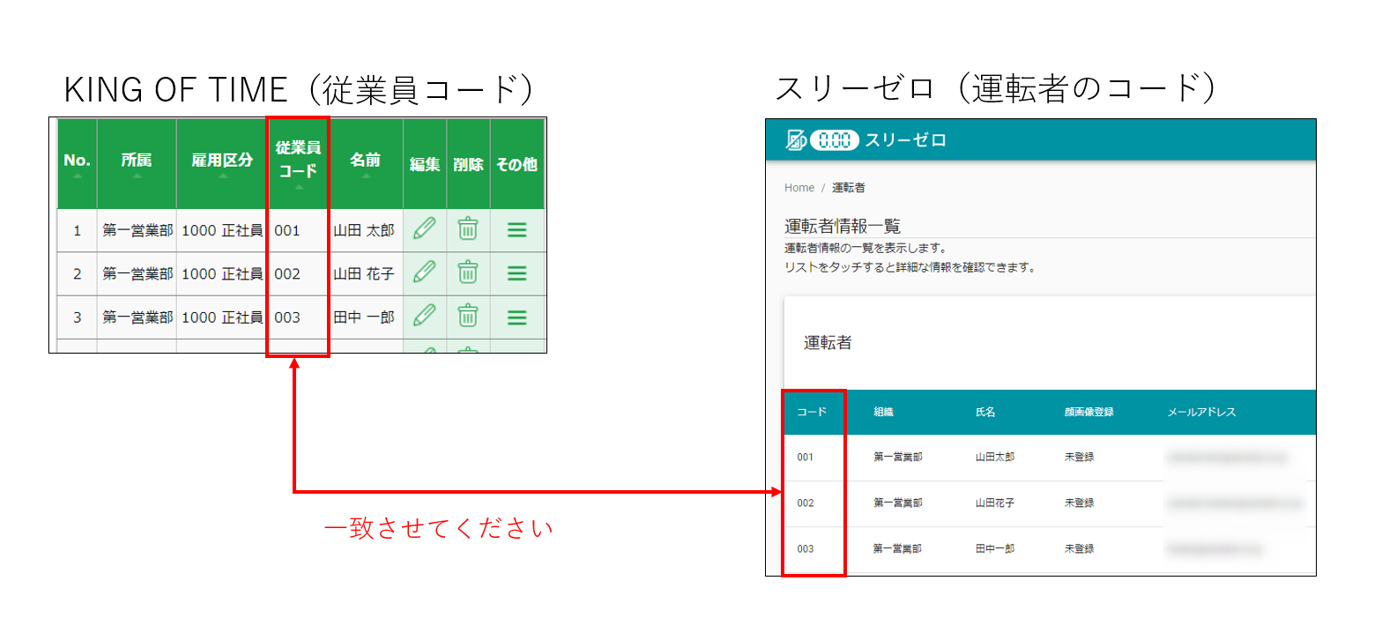Click 氏名 column header

(x=986, y=411)
